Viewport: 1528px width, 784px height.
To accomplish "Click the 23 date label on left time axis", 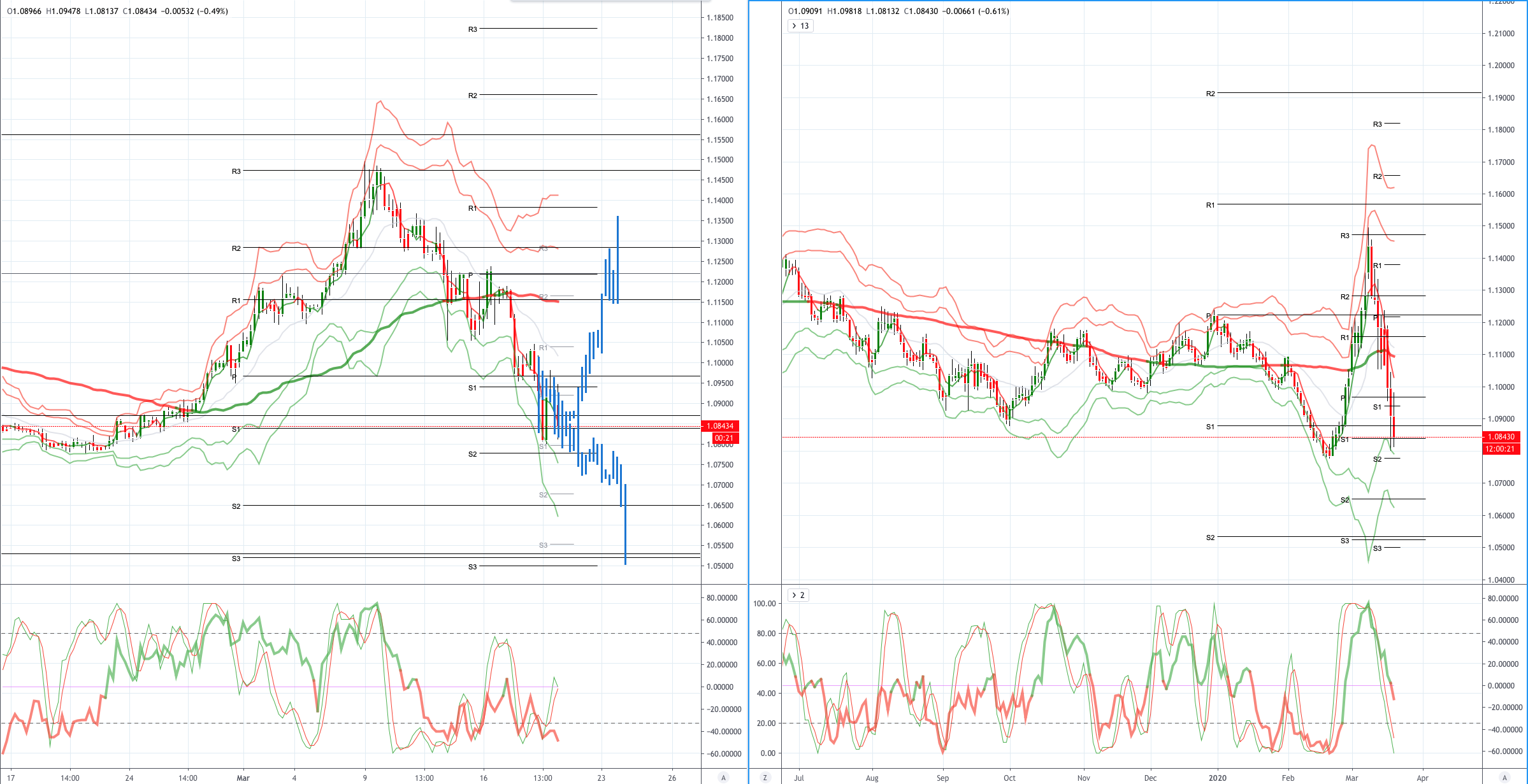I will [x=601, y=778].
